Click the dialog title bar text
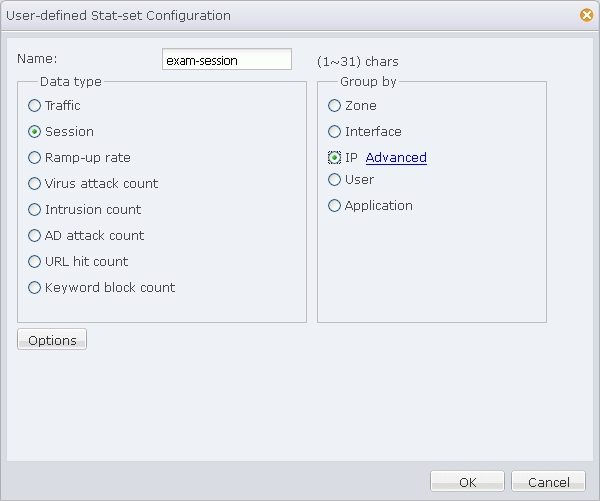 tap(119, 15)
